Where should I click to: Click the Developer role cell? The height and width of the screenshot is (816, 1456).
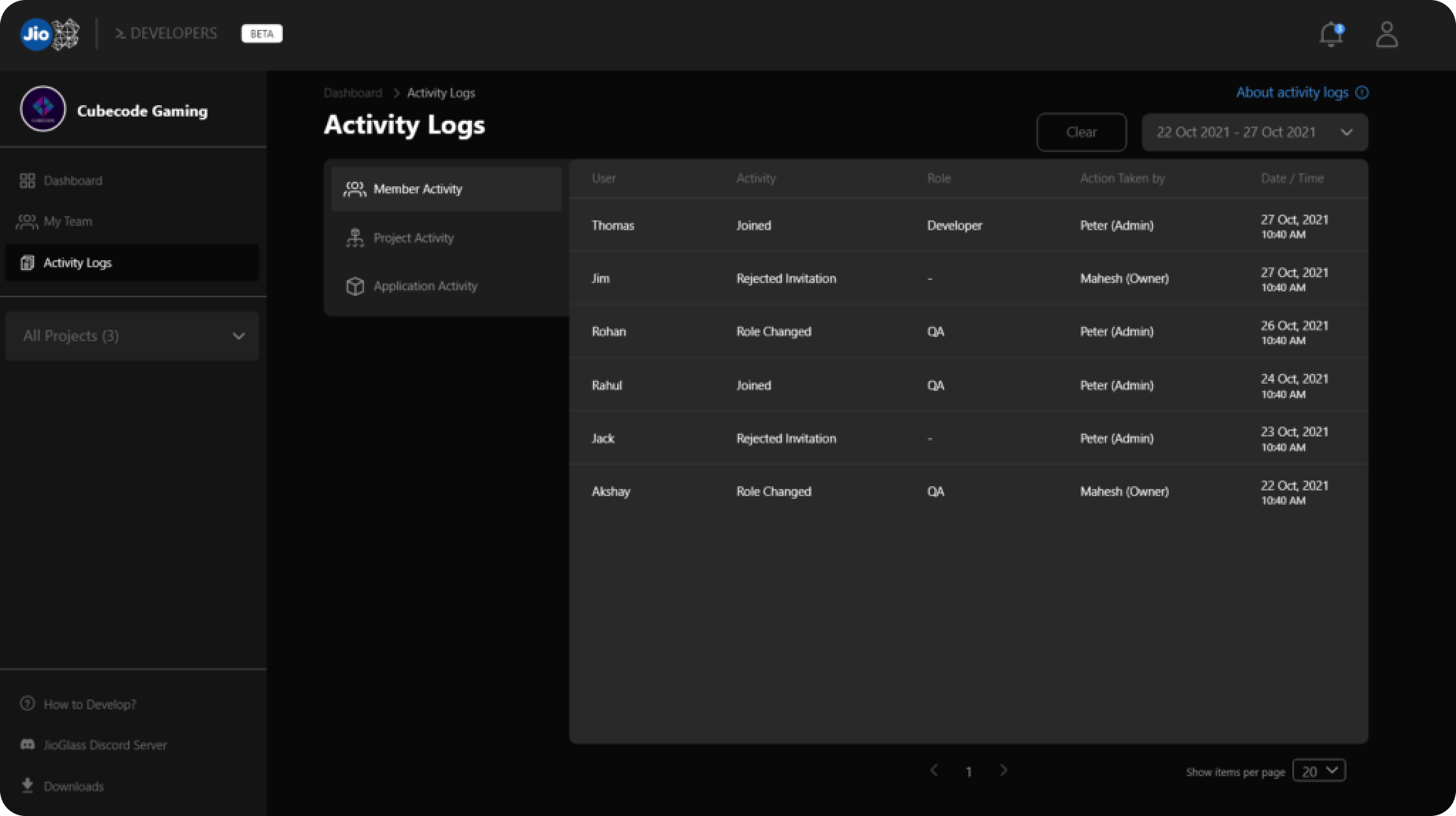(x=954, y=225)
